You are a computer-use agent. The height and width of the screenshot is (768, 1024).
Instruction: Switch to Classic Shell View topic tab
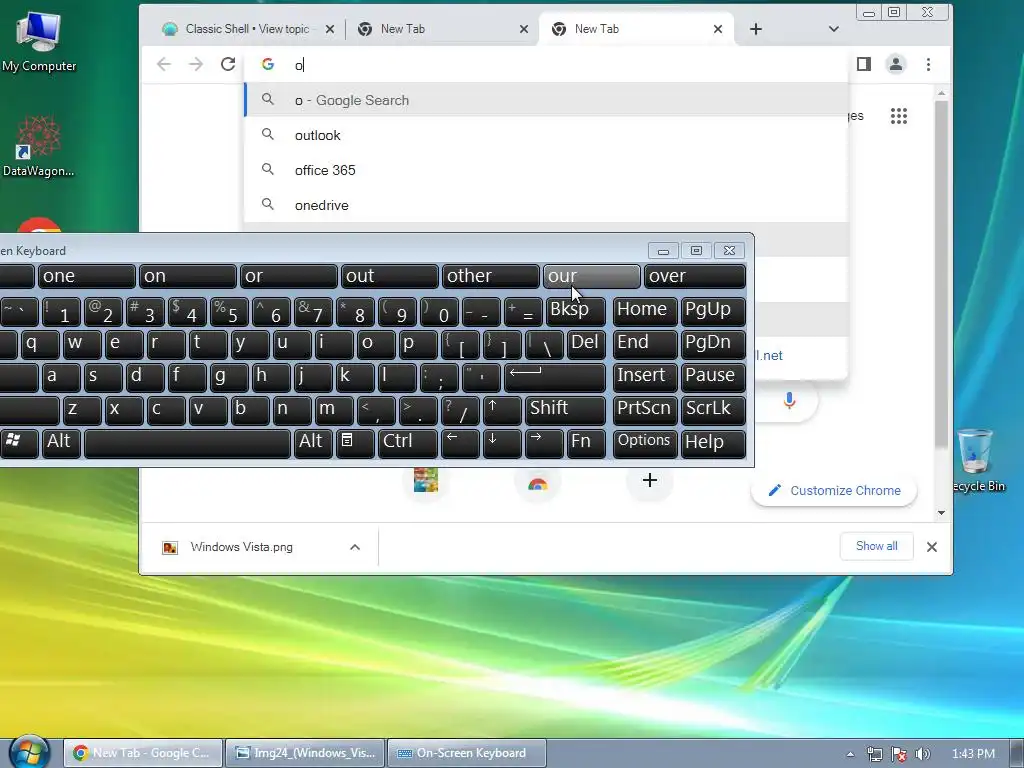click(247, 29)
